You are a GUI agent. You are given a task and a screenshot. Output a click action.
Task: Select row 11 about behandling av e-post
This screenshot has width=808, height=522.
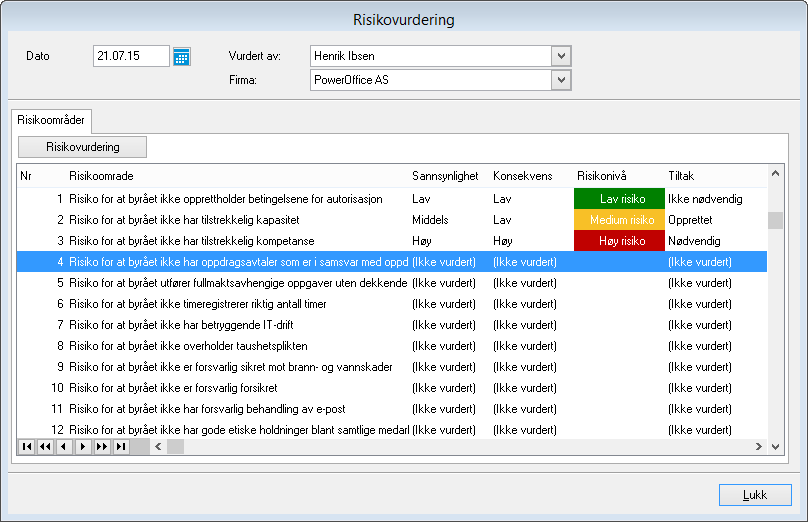click(392, 409)
